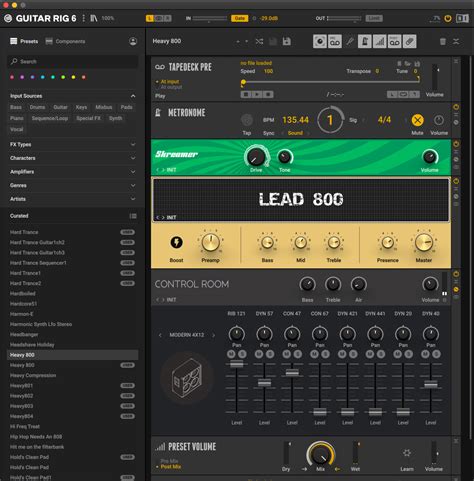Select the Headbanger preset
This screenshot has width=474, height=481.
24,334
